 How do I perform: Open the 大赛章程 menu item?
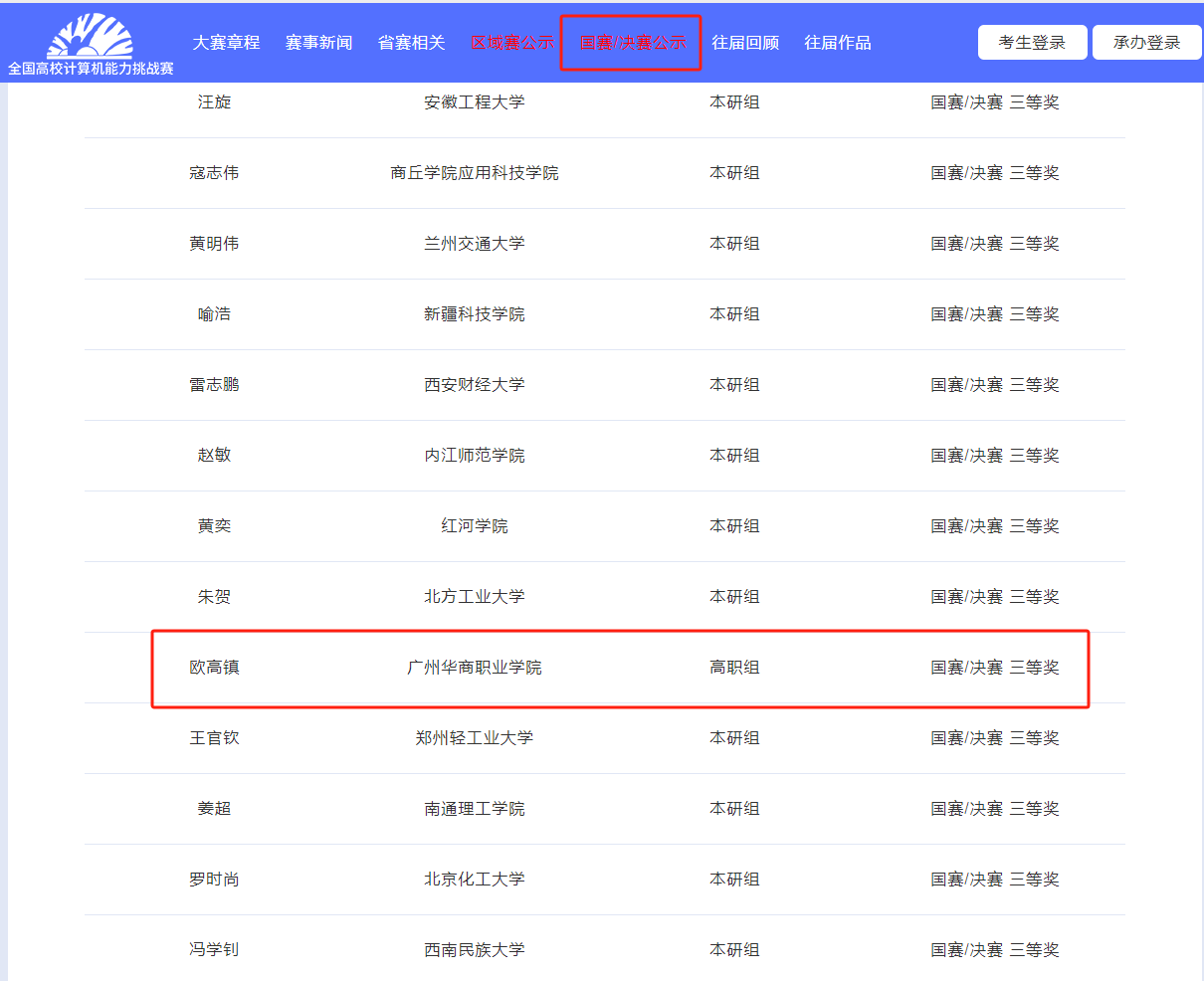226,43
